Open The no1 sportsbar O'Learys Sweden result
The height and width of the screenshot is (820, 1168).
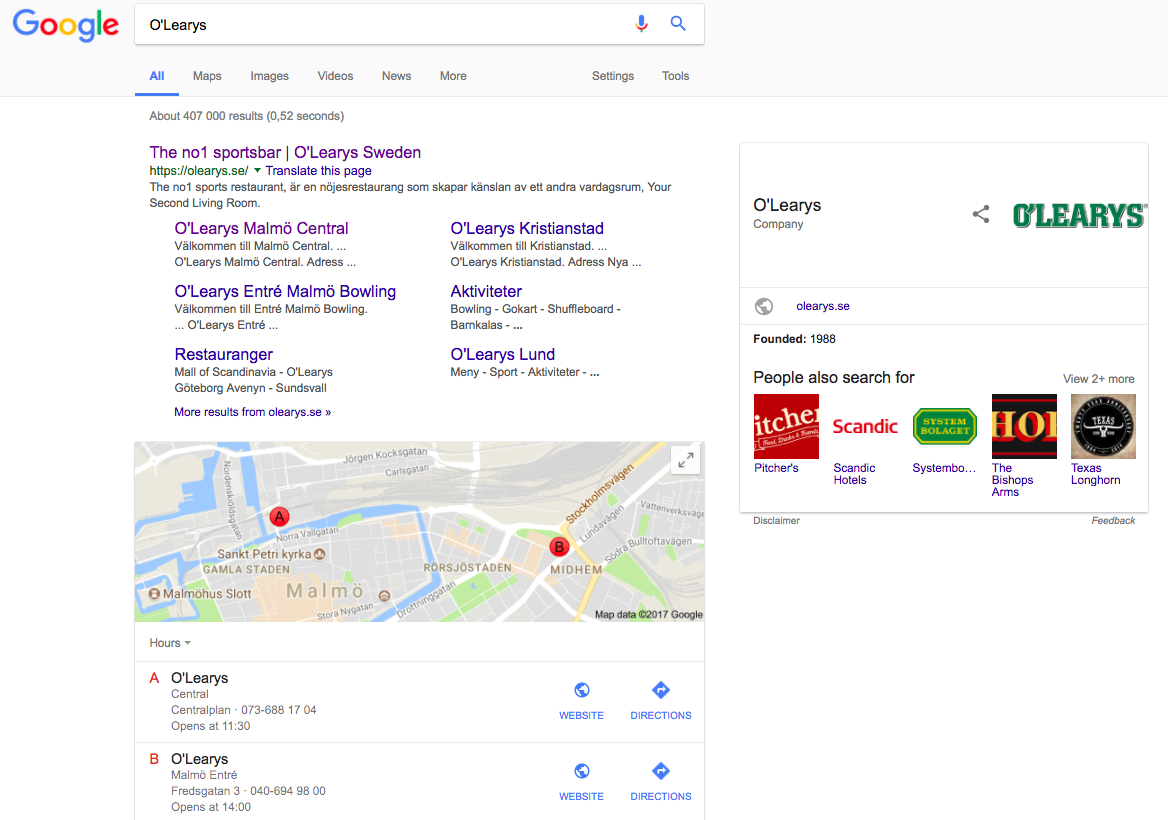tap(285, 152)
